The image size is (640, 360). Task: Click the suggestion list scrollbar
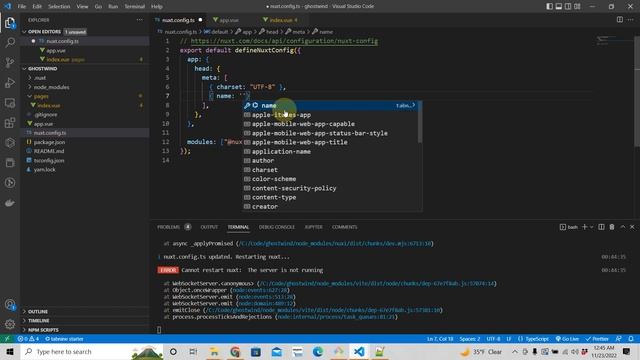point(420,122)
